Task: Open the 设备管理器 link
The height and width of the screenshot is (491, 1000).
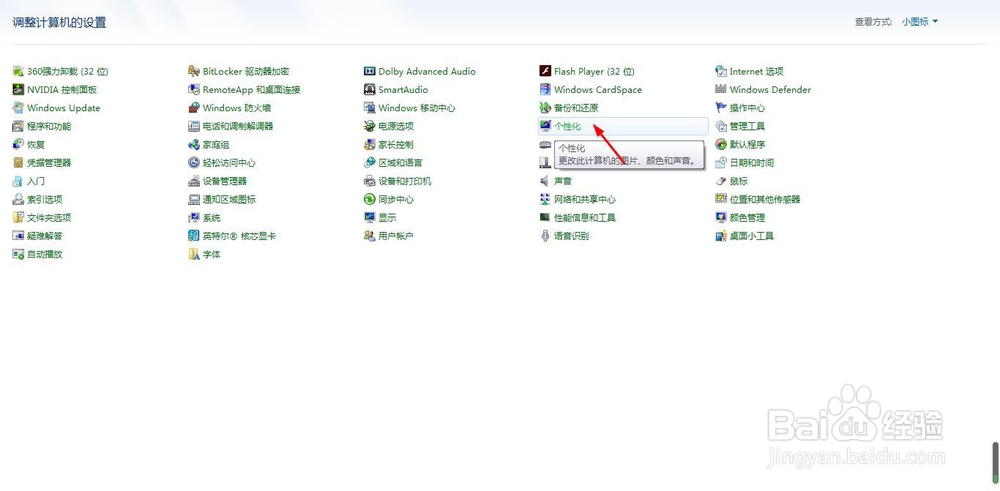Action: coord(224,181)
